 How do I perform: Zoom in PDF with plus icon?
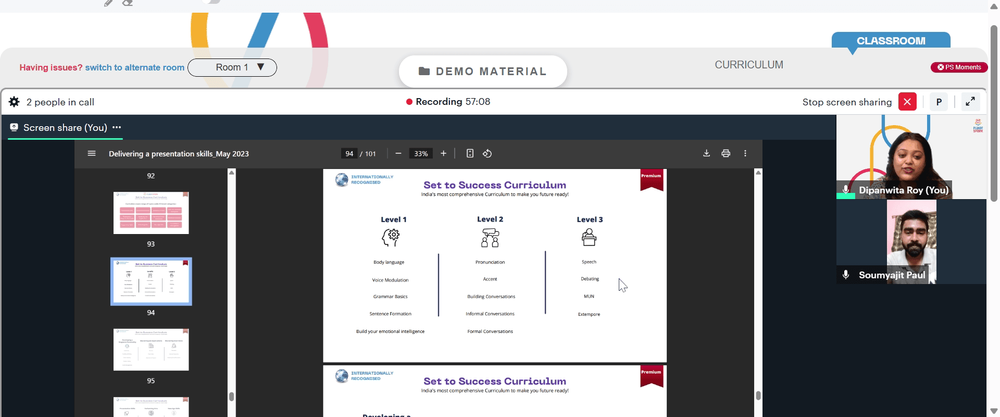tap(443, 154)
